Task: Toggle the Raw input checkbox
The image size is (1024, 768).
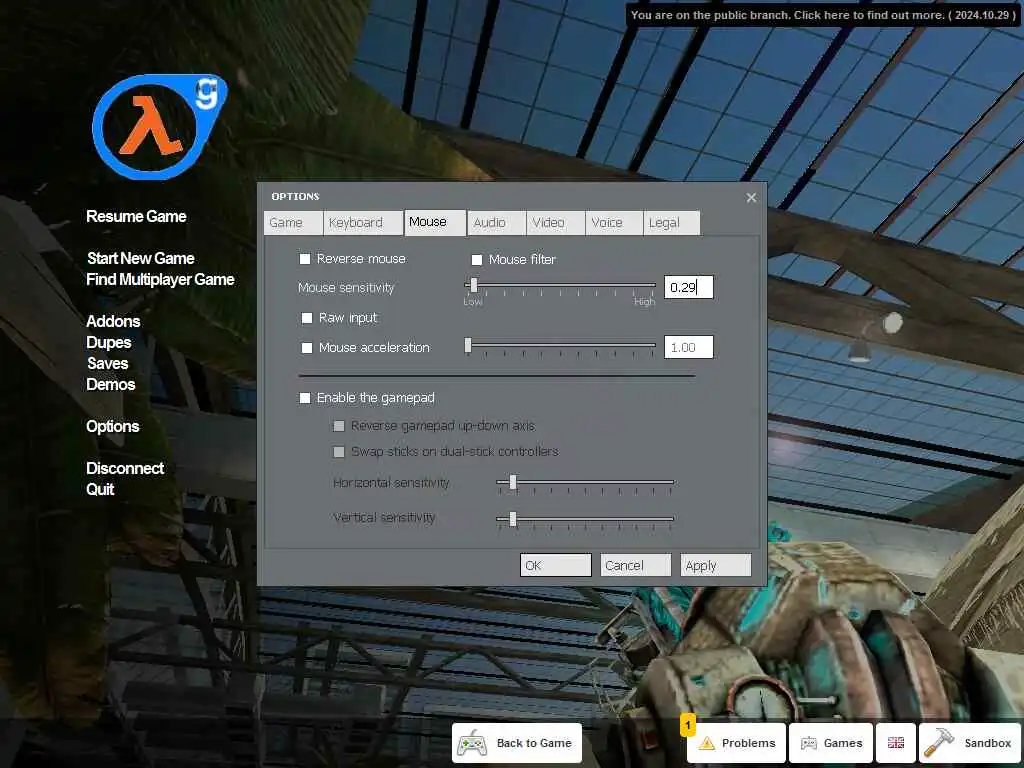Action: pos(307,318)
